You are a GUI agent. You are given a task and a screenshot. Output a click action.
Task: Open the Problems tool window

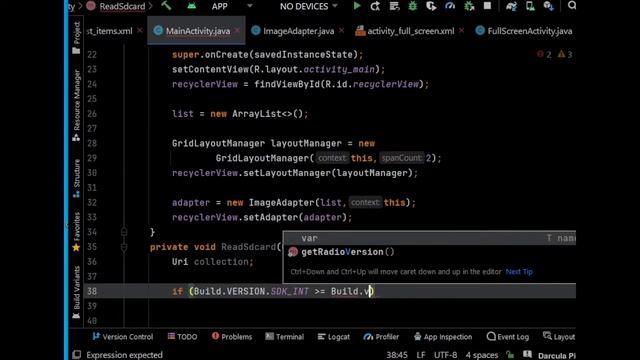(232, 337)
